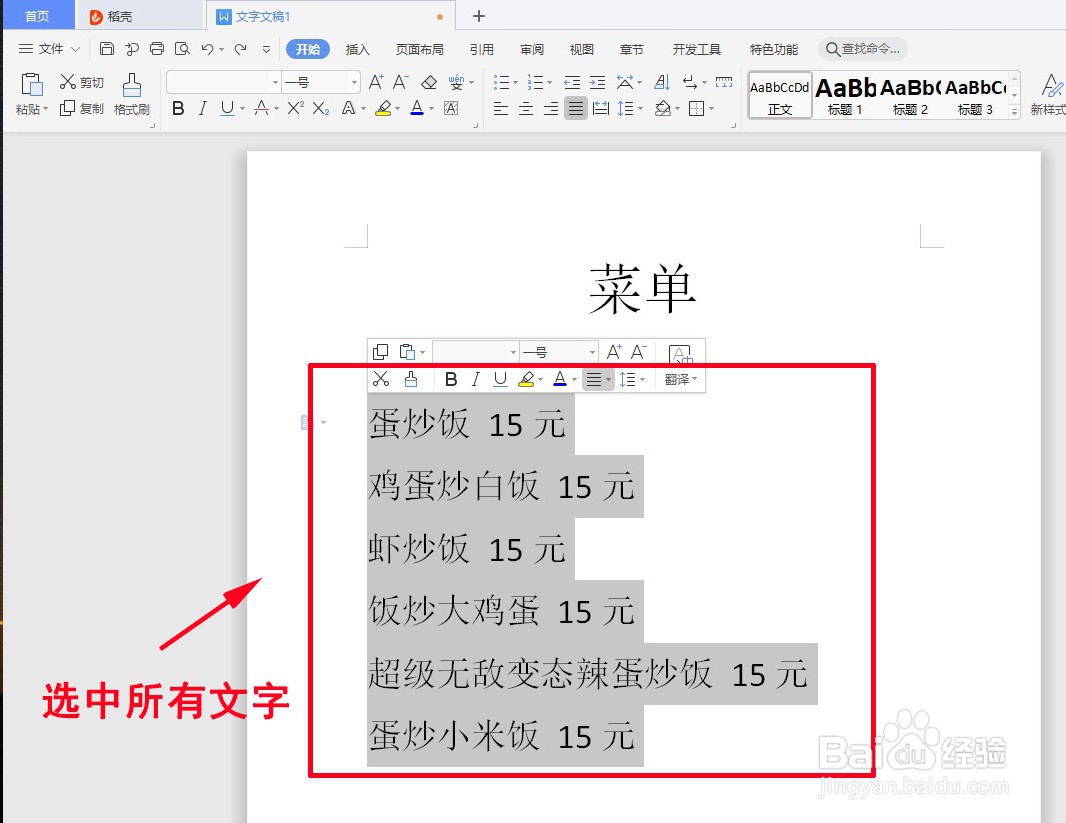Click the highlight color icon in floating toolbar

coord(527,379)
